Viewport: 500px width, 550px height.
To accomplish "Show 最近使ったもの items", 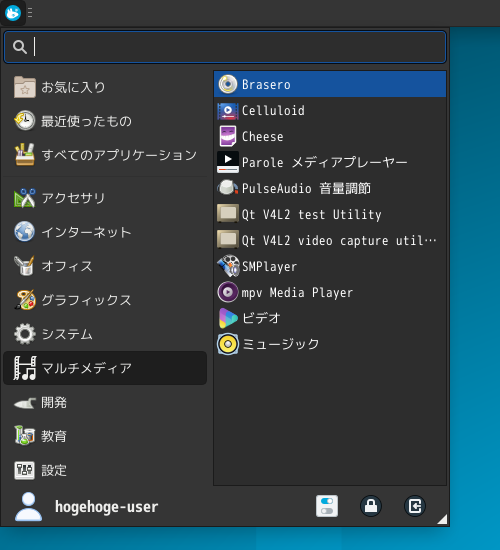I will [105, 121].
